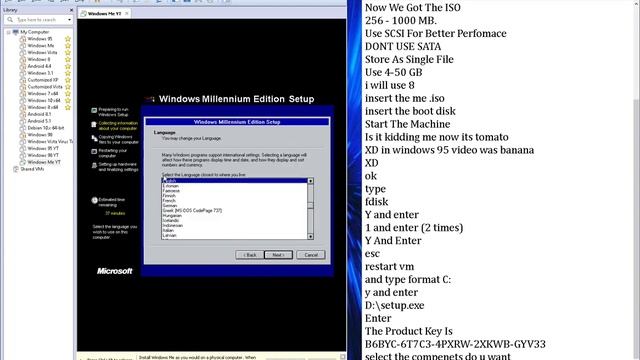Click the magnifier icon in the Library search
Image resolution: width=640 pixels, height=360 pixels.
click(x=10, y=20)
